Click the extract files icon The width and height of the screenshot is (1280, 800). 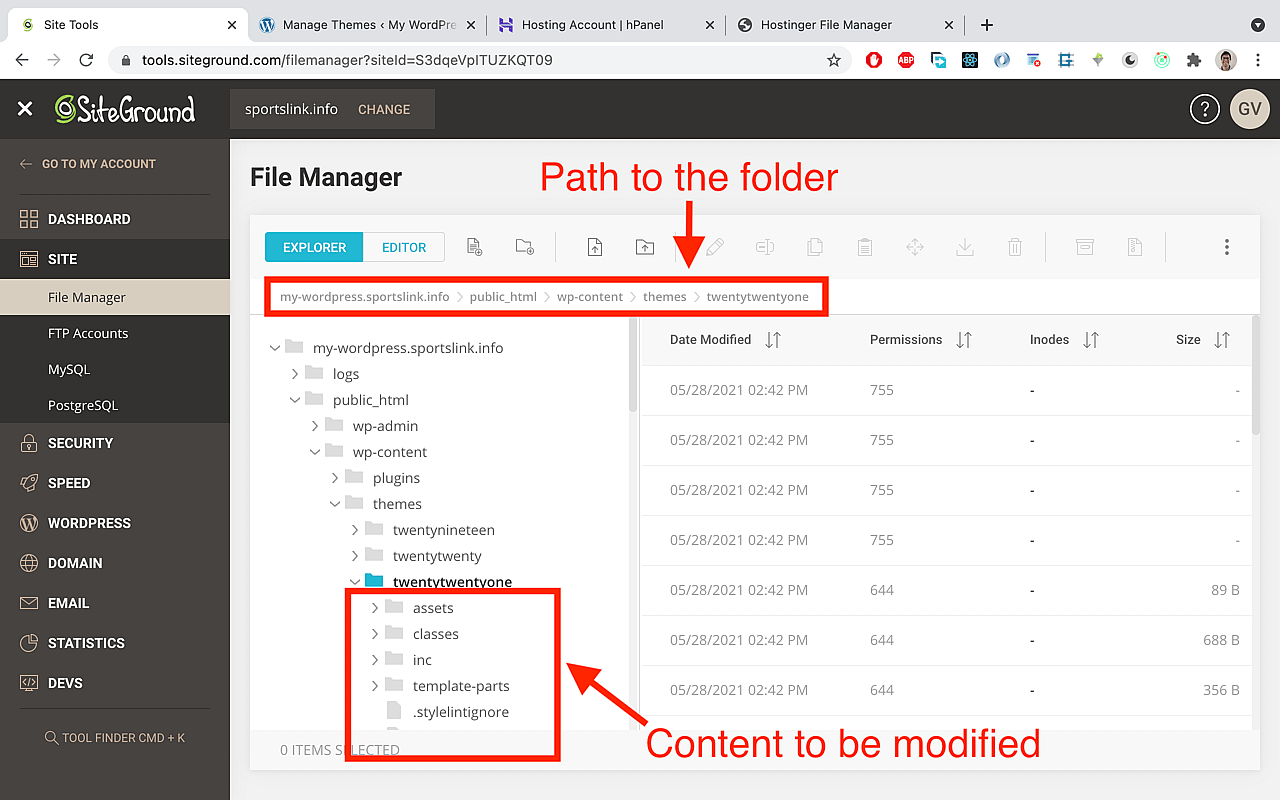point(1135,246)
